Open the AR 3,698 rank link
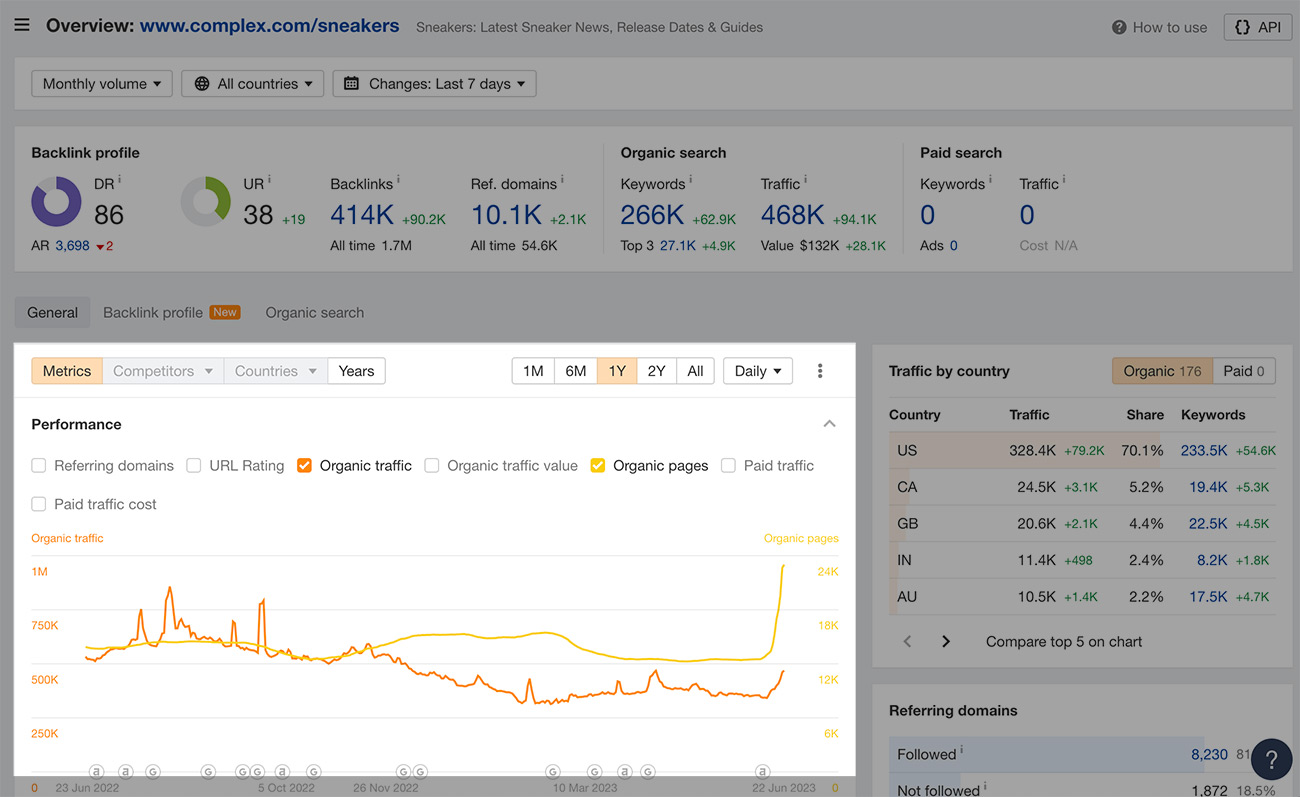Image resolution: width=1300 pixels, height=797 pixels. click(x=72, y=246)
